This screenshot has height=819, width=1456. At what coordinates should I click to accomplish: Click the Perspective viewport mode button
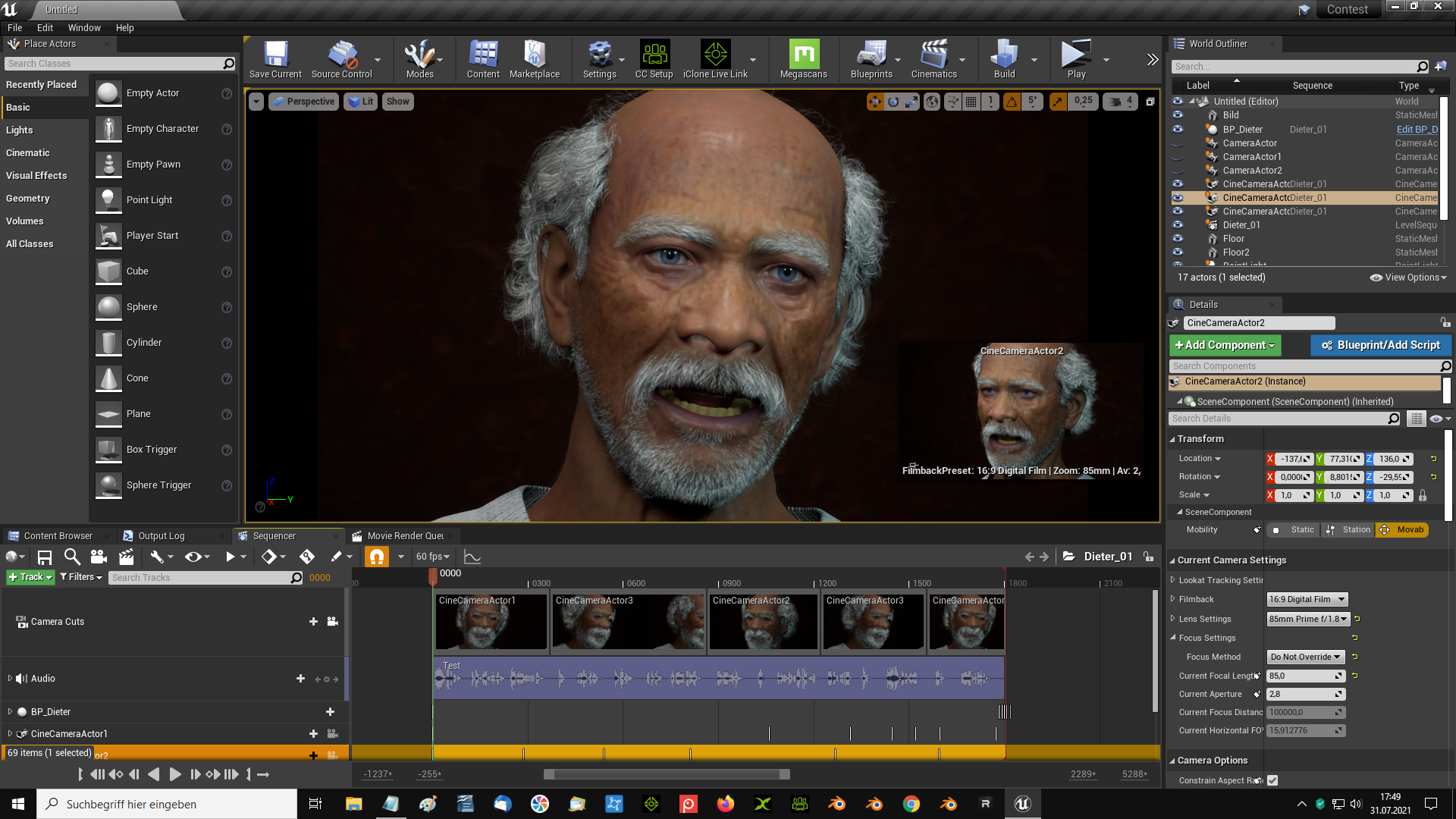pyautogui.click(x=303, y=101)
